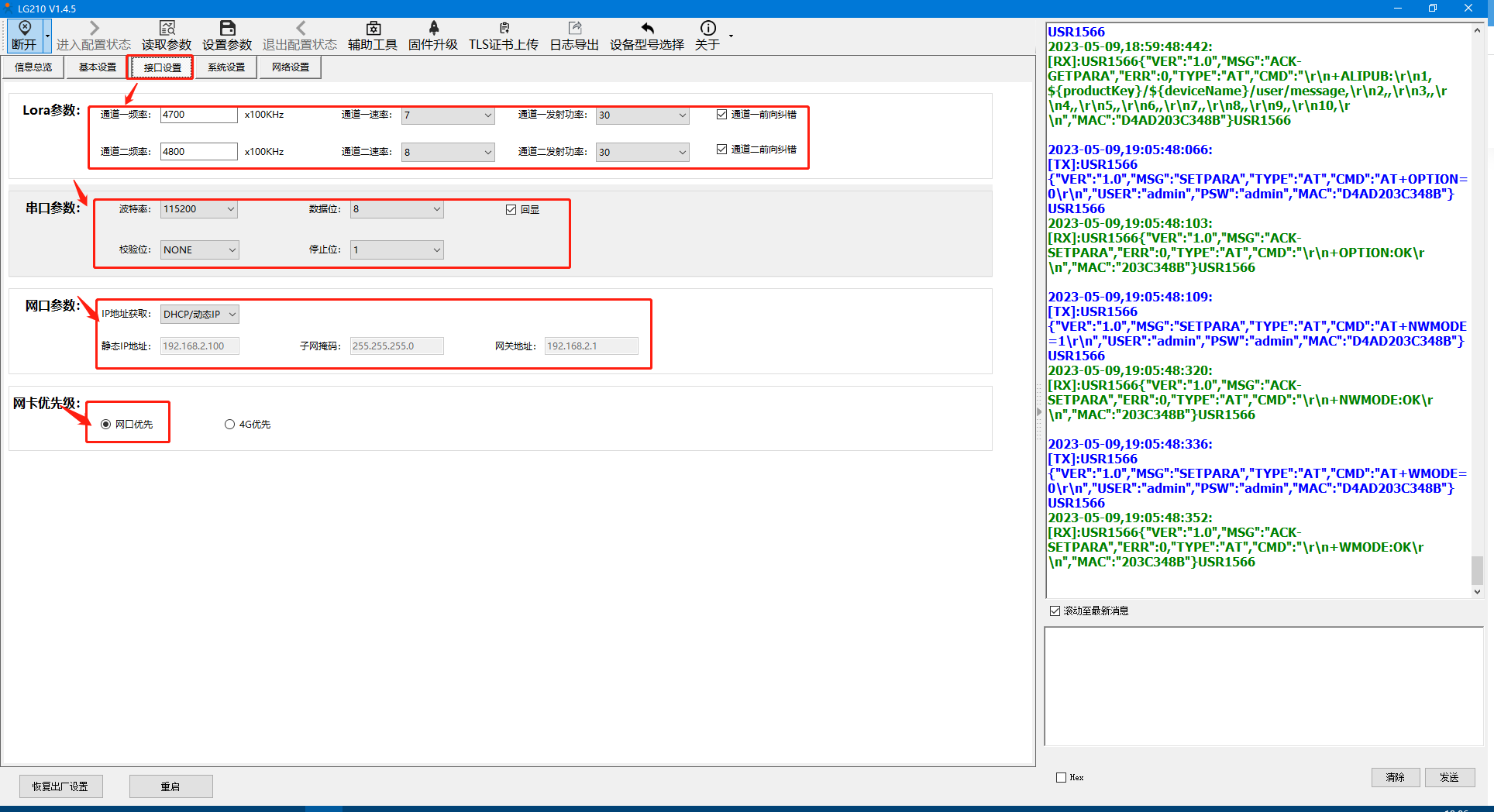Toggle the 回显 echo checkbox
Image resolution: width=1494 pixels, height=812 pixels.
point(511,210)
